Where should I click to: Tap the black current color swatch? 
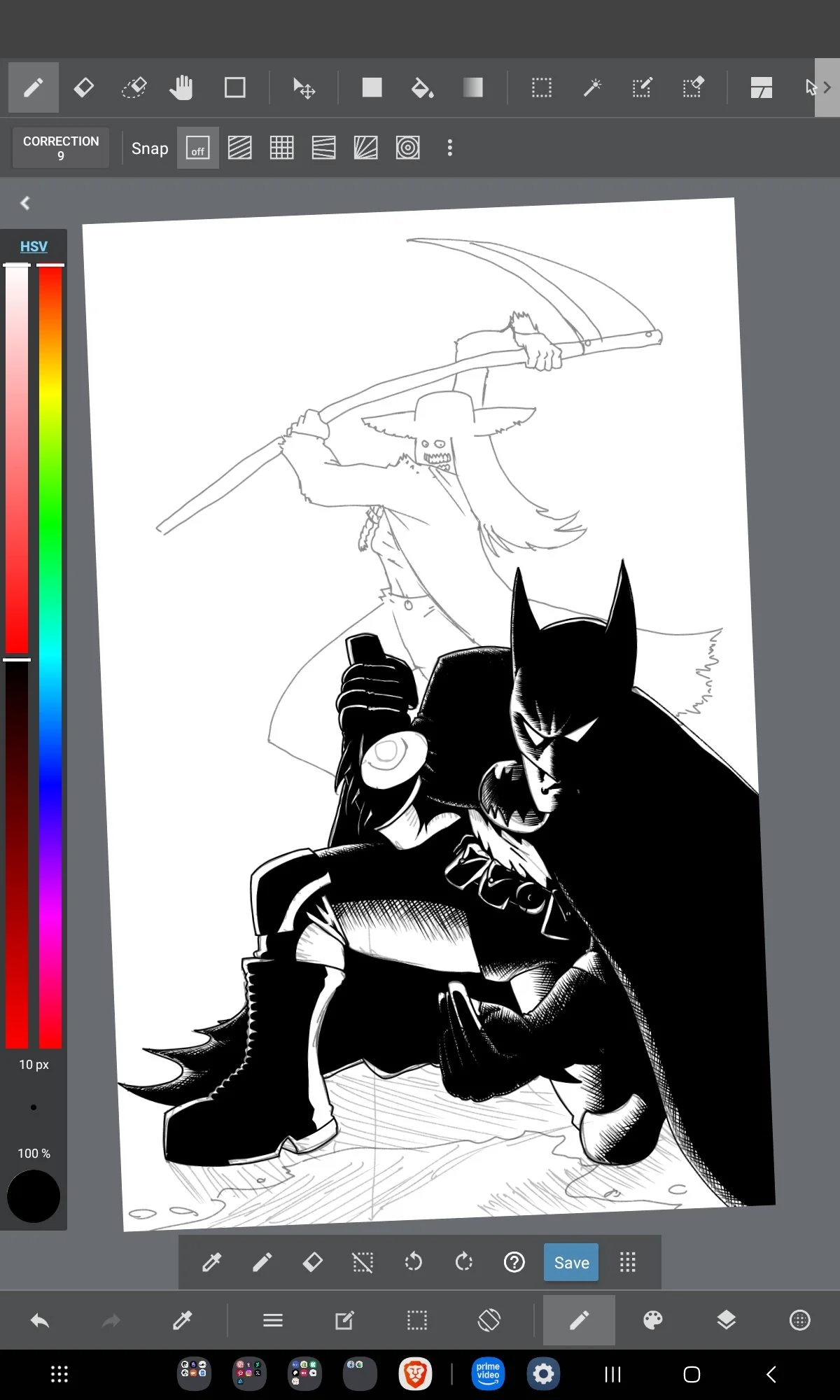click(34, 1196)
